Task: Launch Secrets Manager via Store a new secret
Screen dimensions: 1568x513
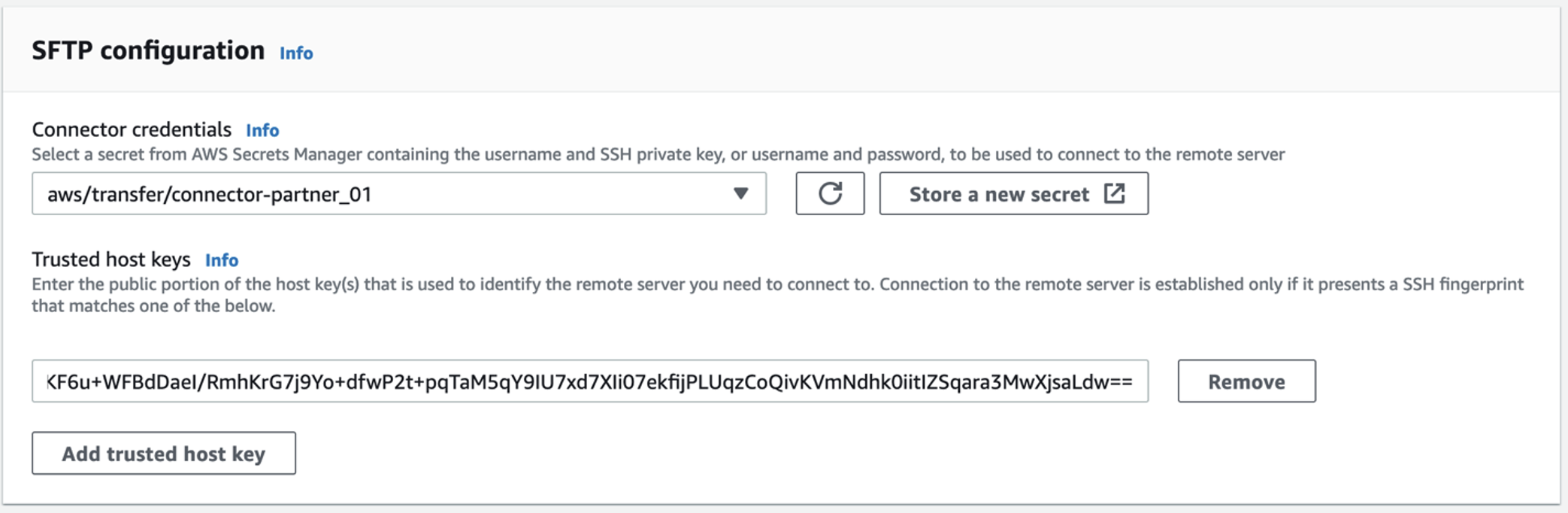Action: pos(1014,193)
